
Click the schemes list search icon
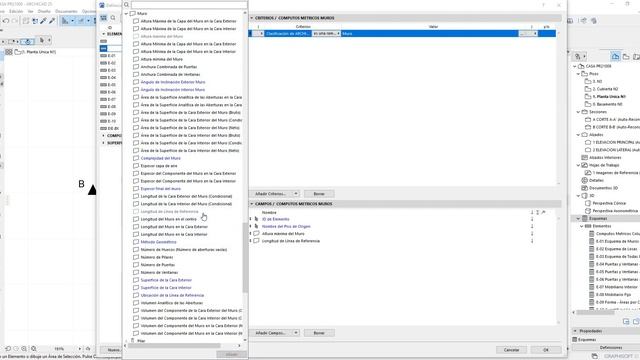[x=113, y=18]
